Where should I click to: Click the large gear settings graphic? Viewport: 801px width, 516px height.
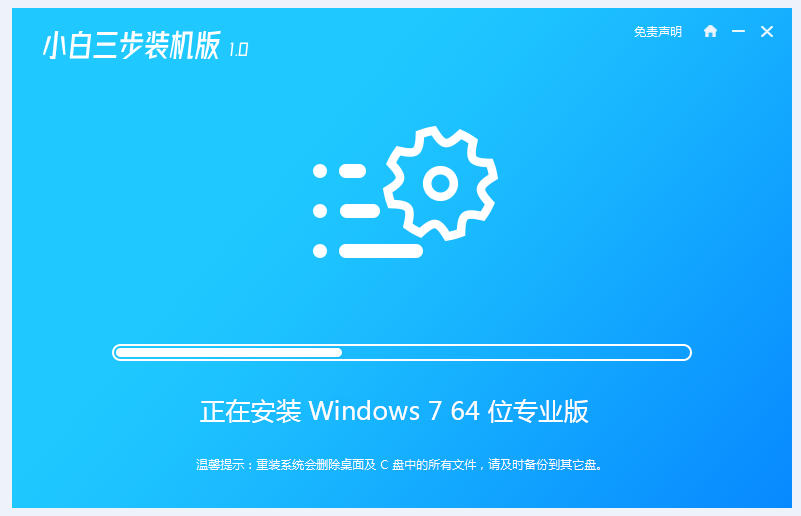(440, 183)
